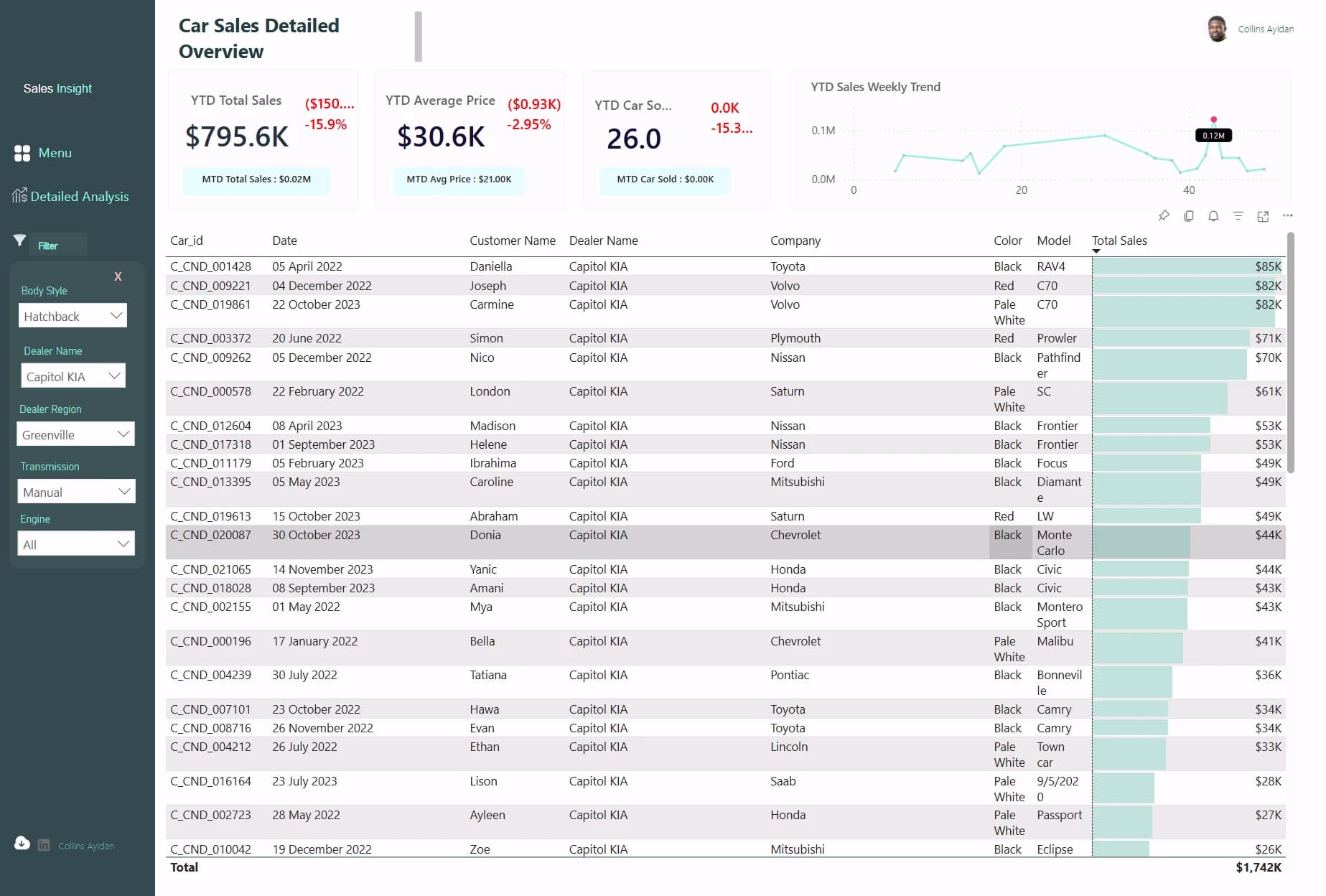
Task: Click the total value $1,742K
Action: (x=1258, y=867)
